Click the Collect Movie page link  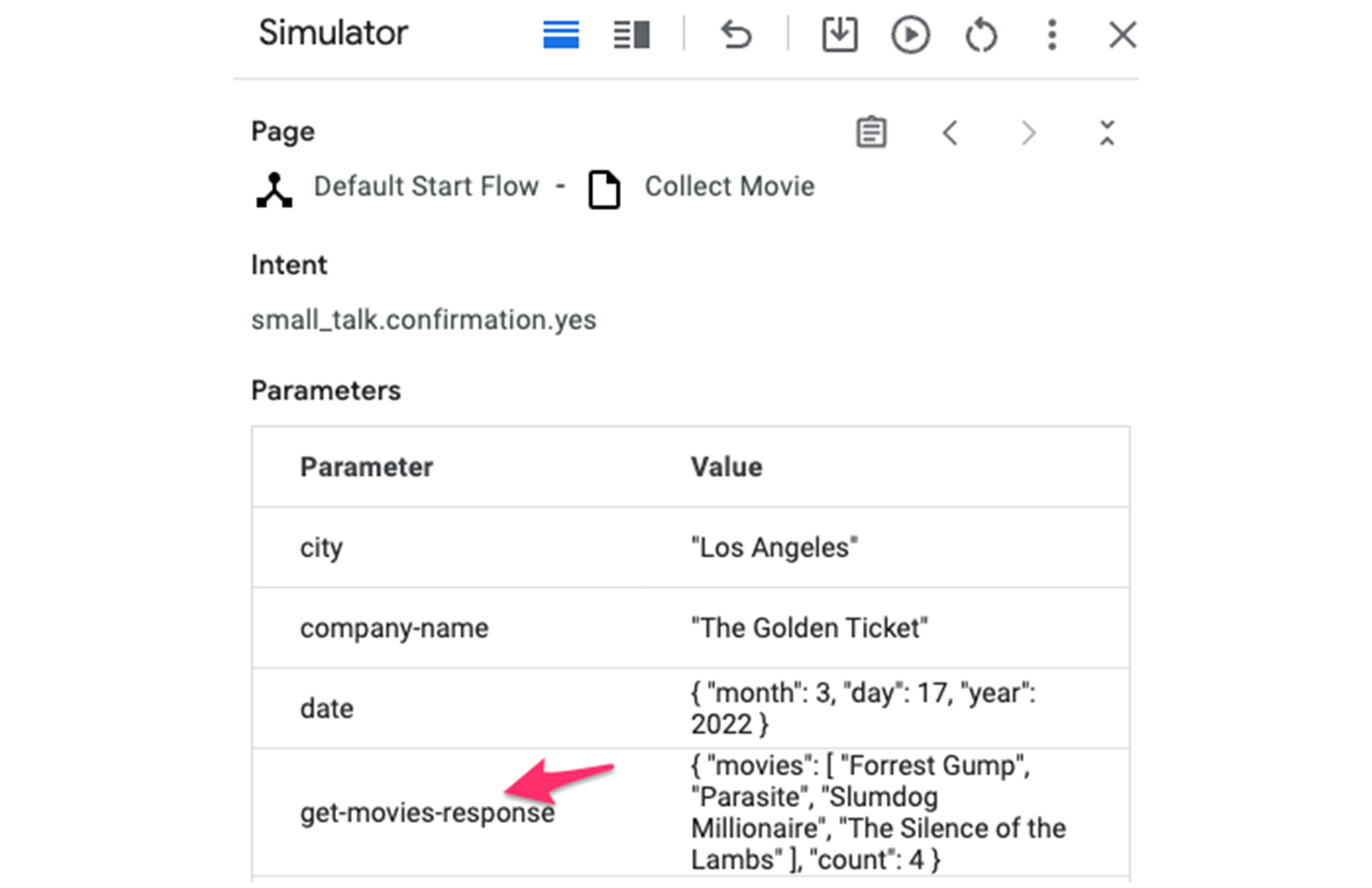(729, 188)
